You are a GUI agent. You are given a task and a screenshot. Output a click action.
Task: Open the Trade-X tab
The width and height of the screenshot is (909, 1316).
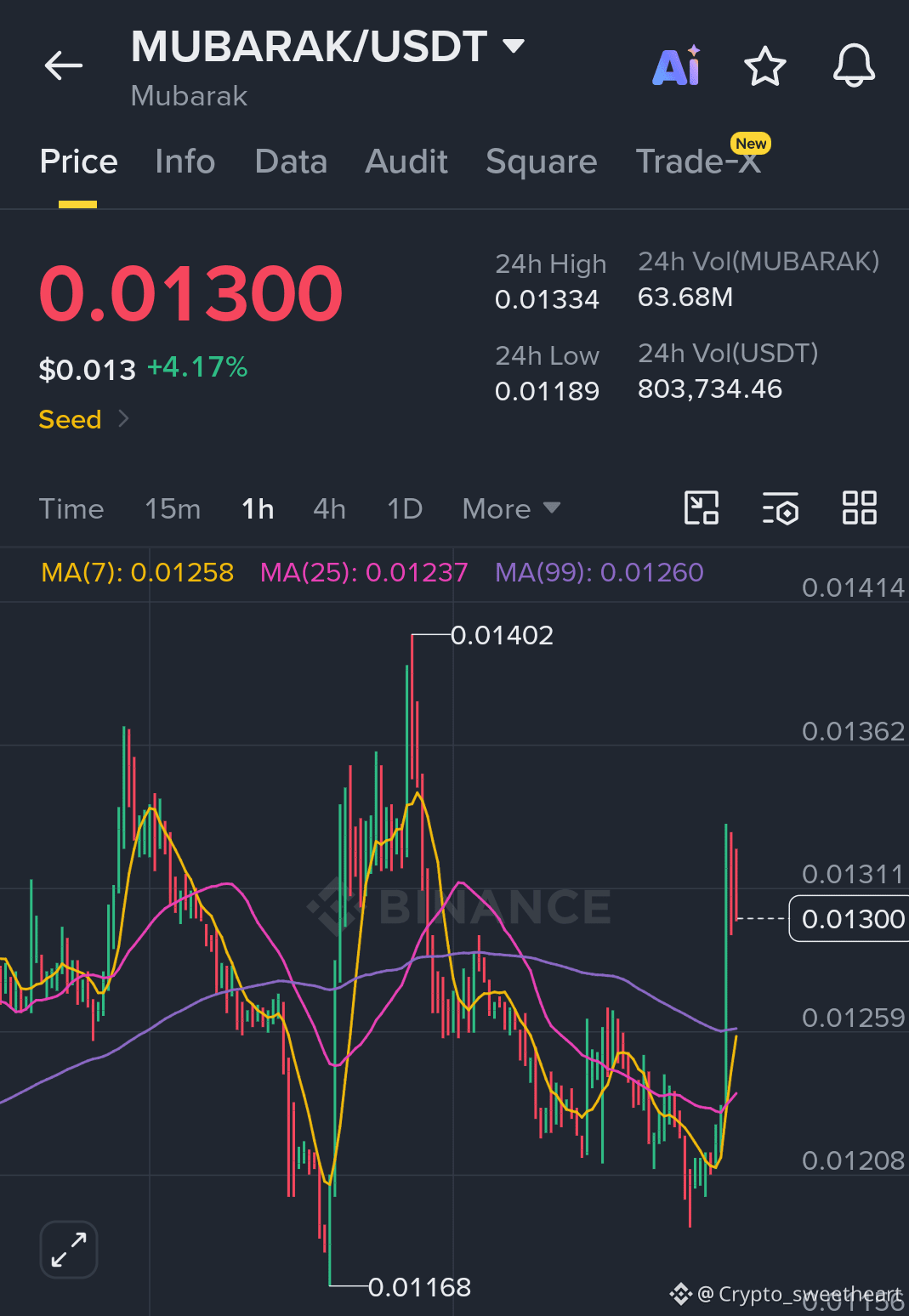699,162
